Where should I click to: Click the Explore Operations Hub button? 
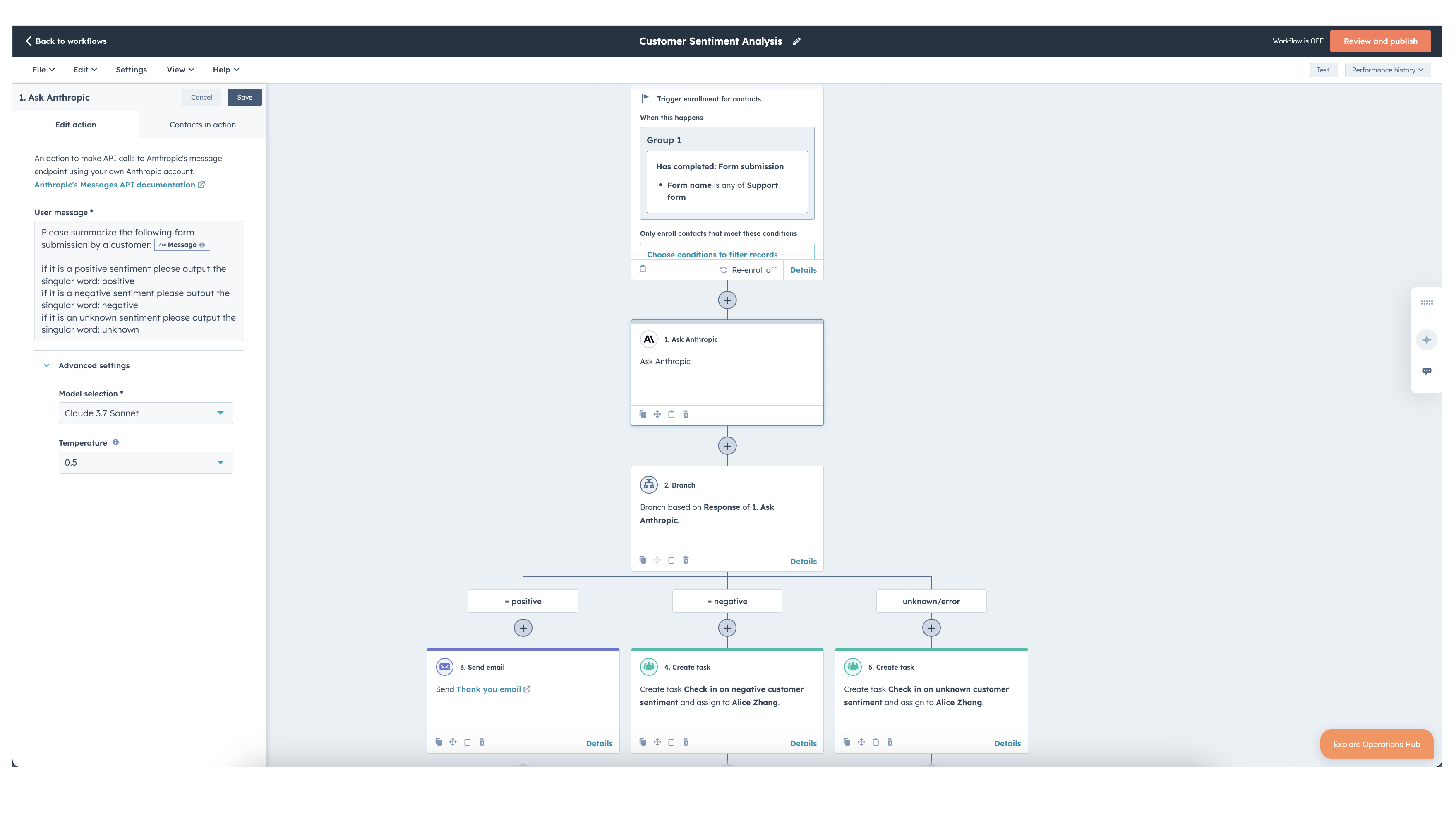[x=1376, y=745]
